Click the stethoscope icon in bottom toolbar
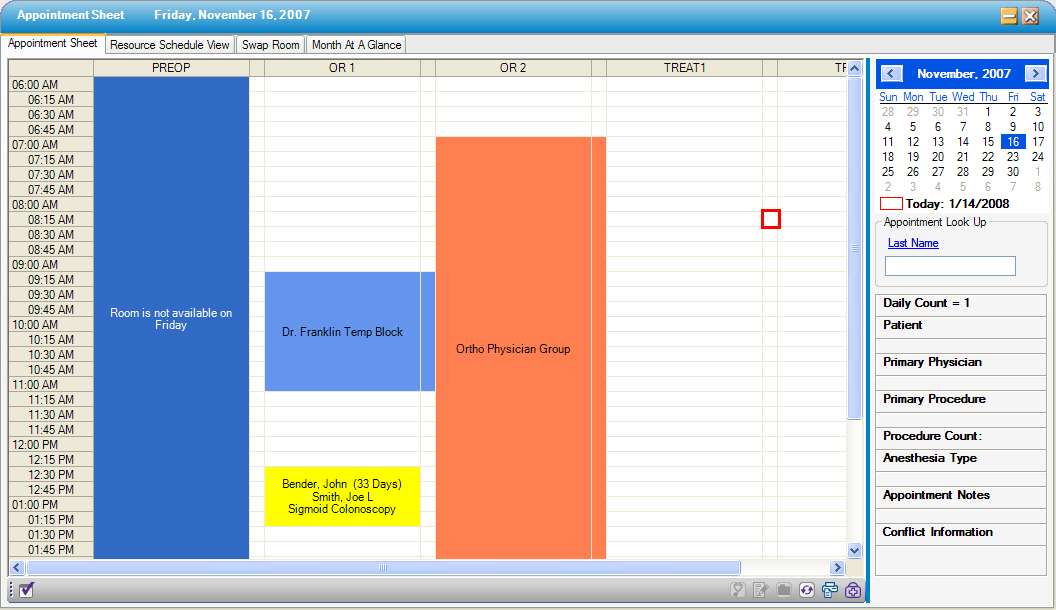Viewport: 1056px width, 610px height. 738,590
